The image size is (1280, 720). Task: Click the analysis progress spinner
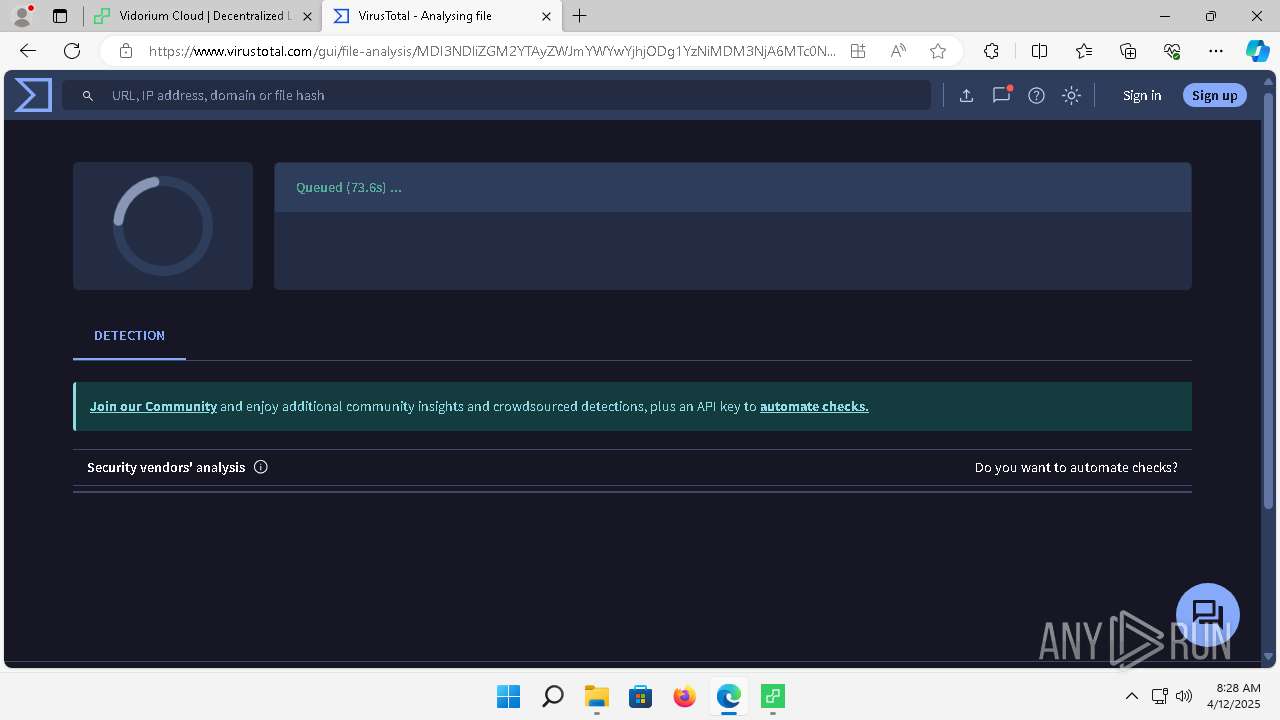click(163, 226)
